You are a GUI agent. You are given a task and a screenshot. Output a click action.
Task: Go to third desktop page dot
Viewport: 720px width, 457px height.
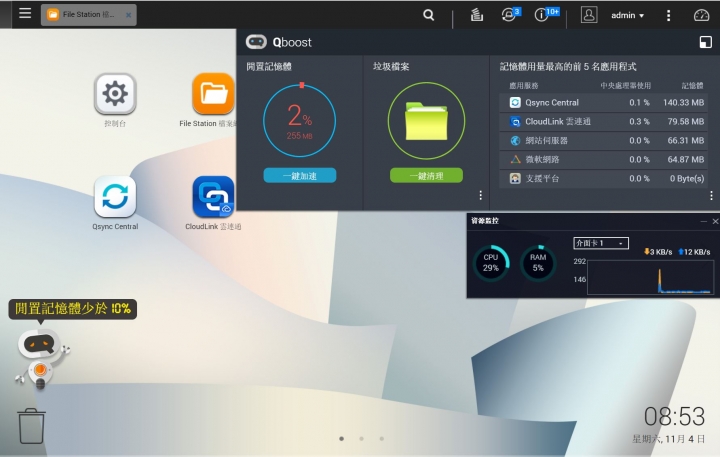pyautogui.click(x=382, y=439)
